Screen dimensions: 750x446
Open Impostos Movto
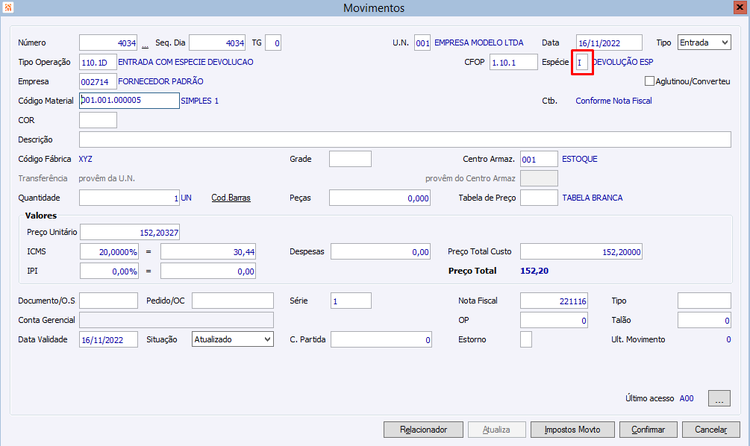(572, 430)
